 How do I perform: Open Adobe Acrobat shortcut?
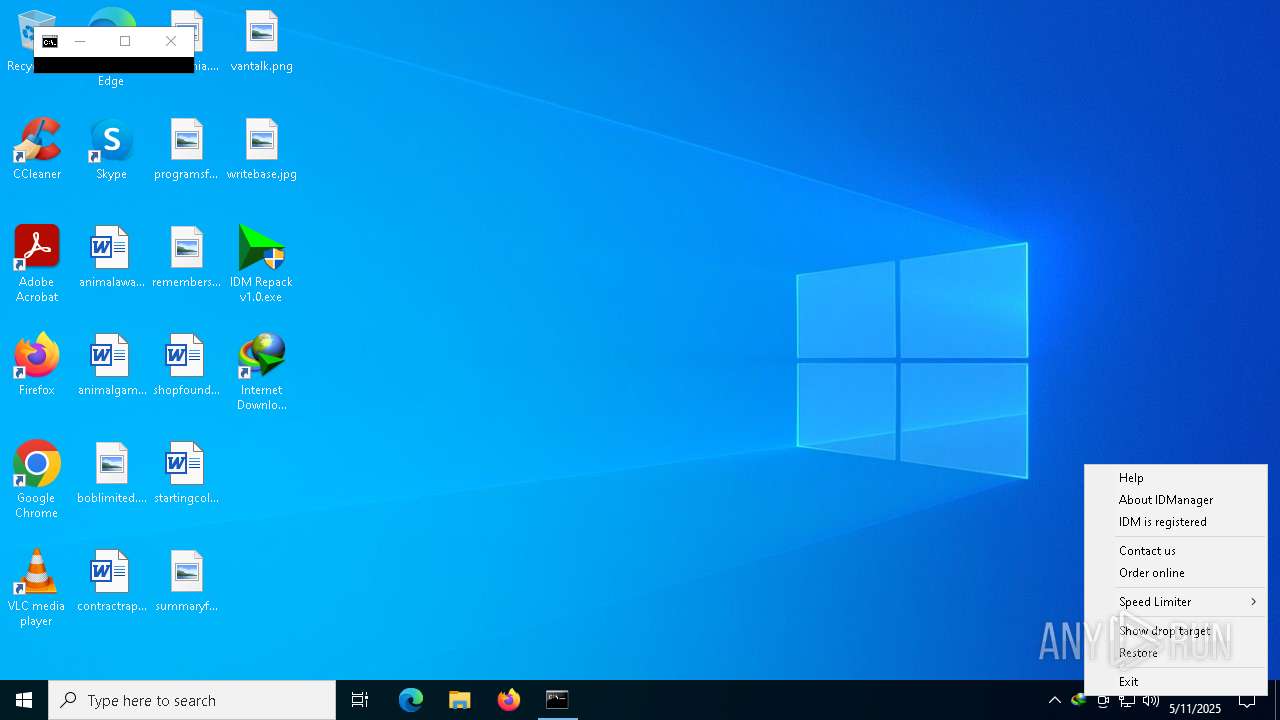pyautogui.click(x=37, y=264)
